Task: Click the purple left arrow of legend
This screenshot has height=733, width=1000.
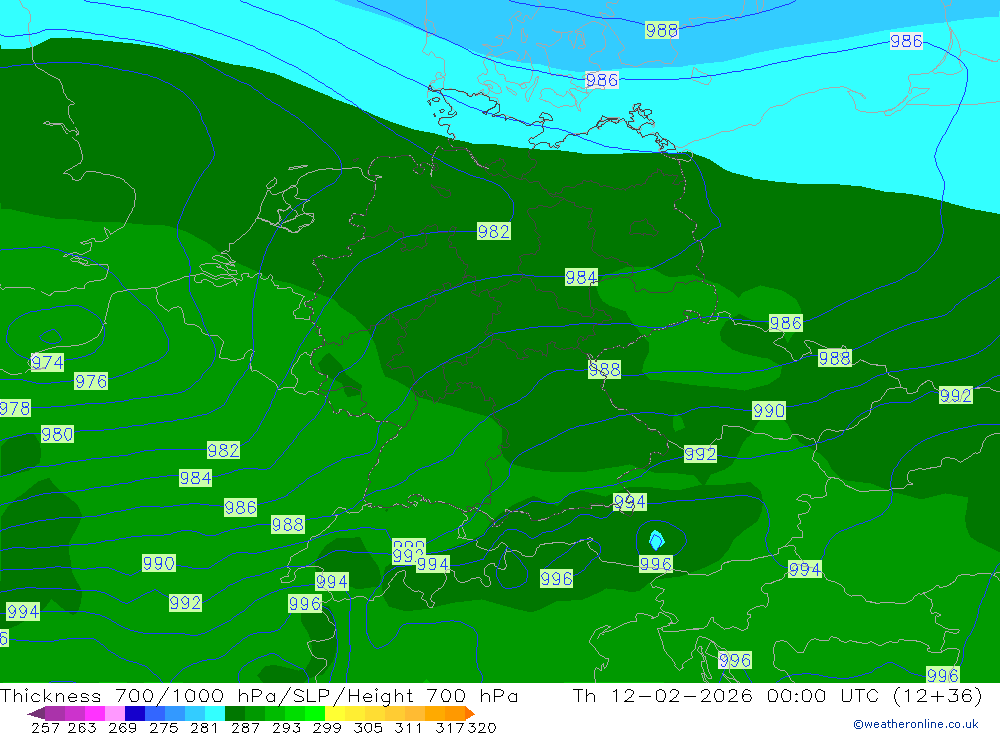Action: [x=36, y=713]
